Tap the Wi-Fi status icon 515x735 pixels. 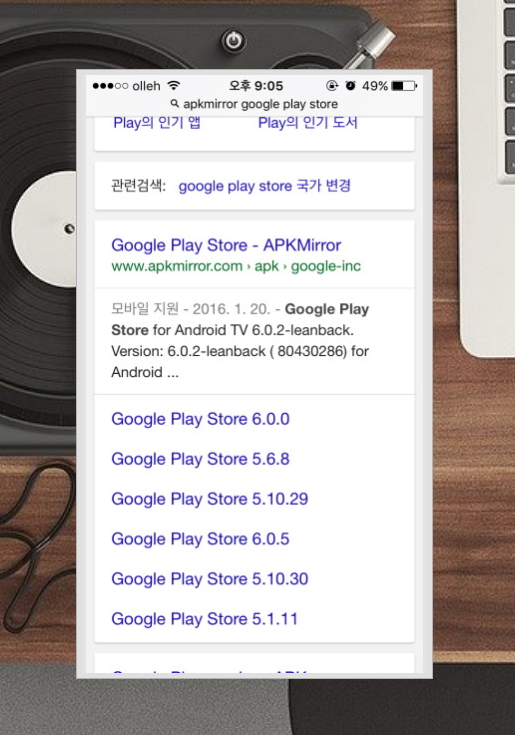pos(173,85)
